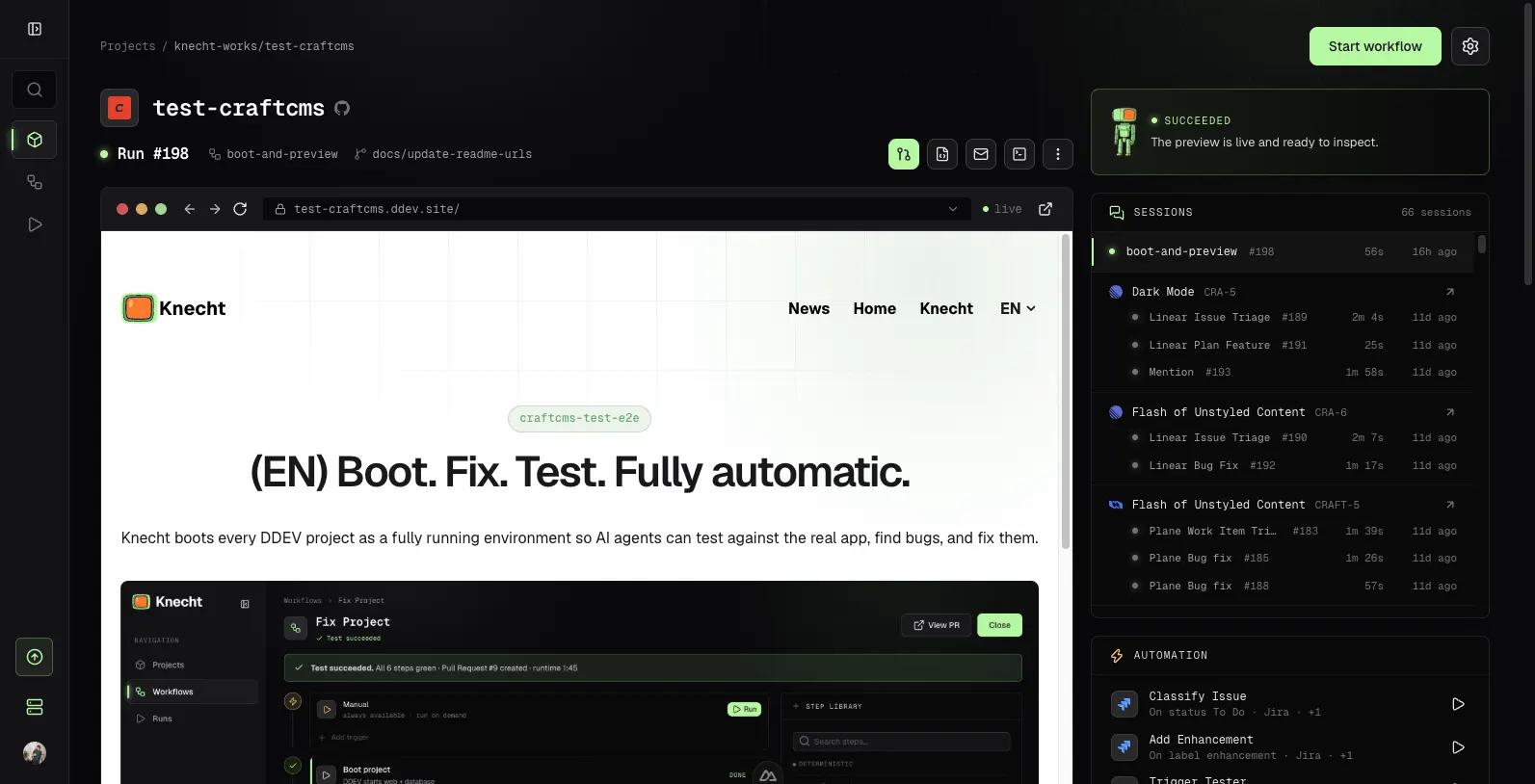The image size is (1535, 784).
Task: Click the News menu item on preview site
Action: [x=808, y=308]
